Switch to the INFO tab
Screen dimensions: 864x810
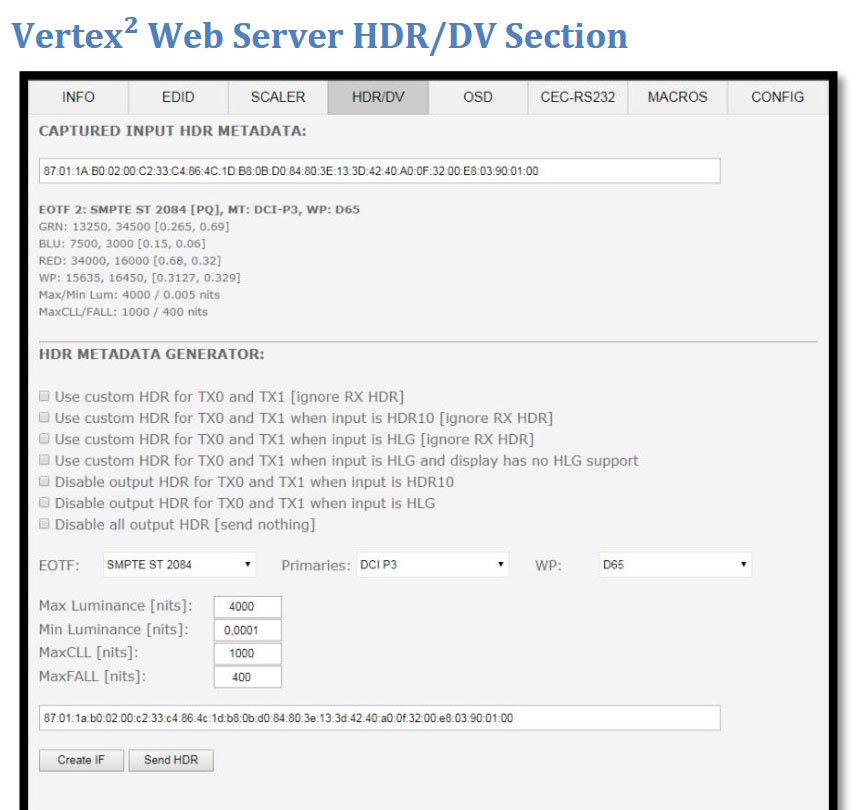coord(78,97)
